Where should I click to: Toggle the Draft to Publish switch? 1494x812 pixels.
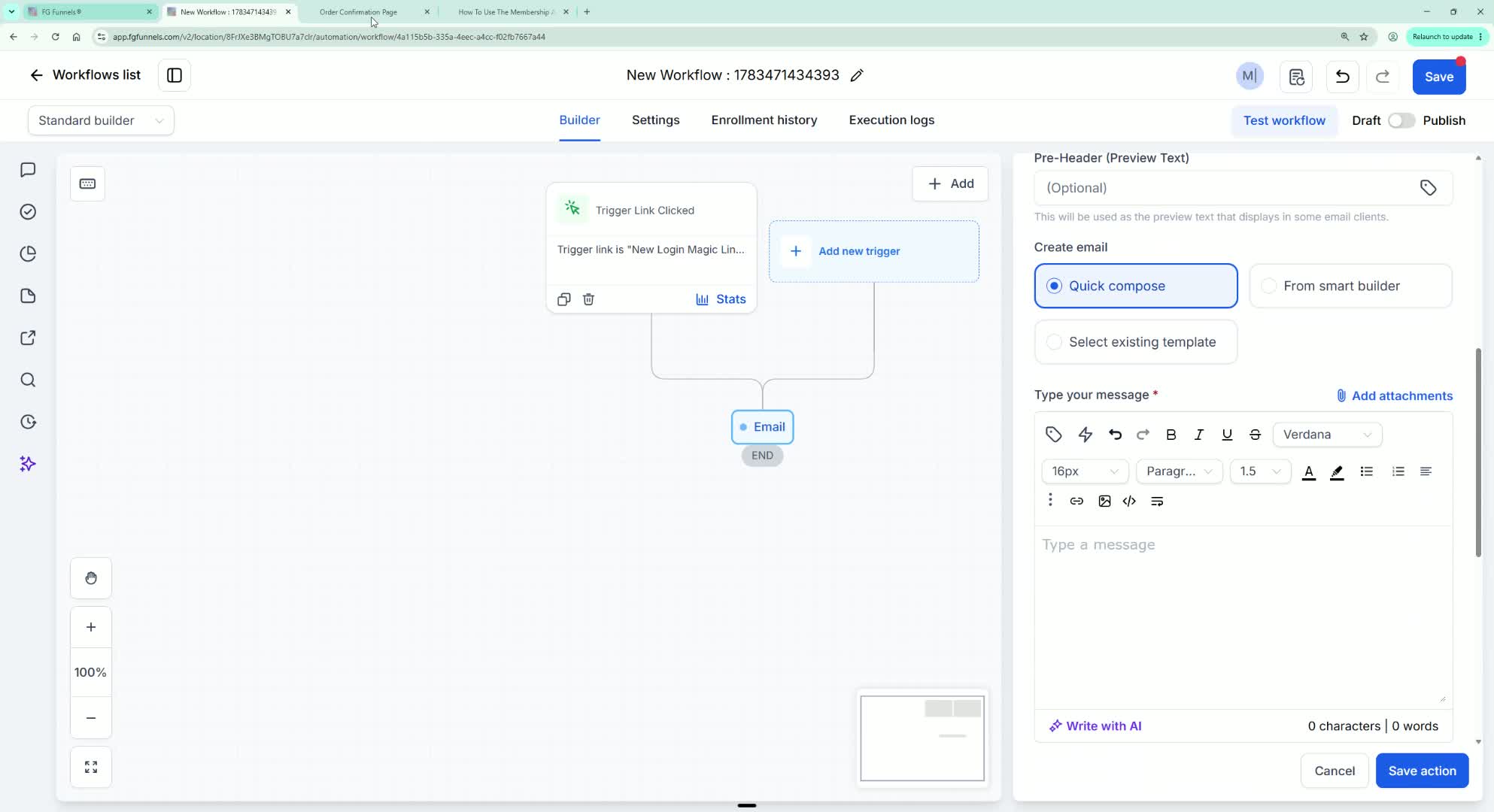tap(1401, 120)
